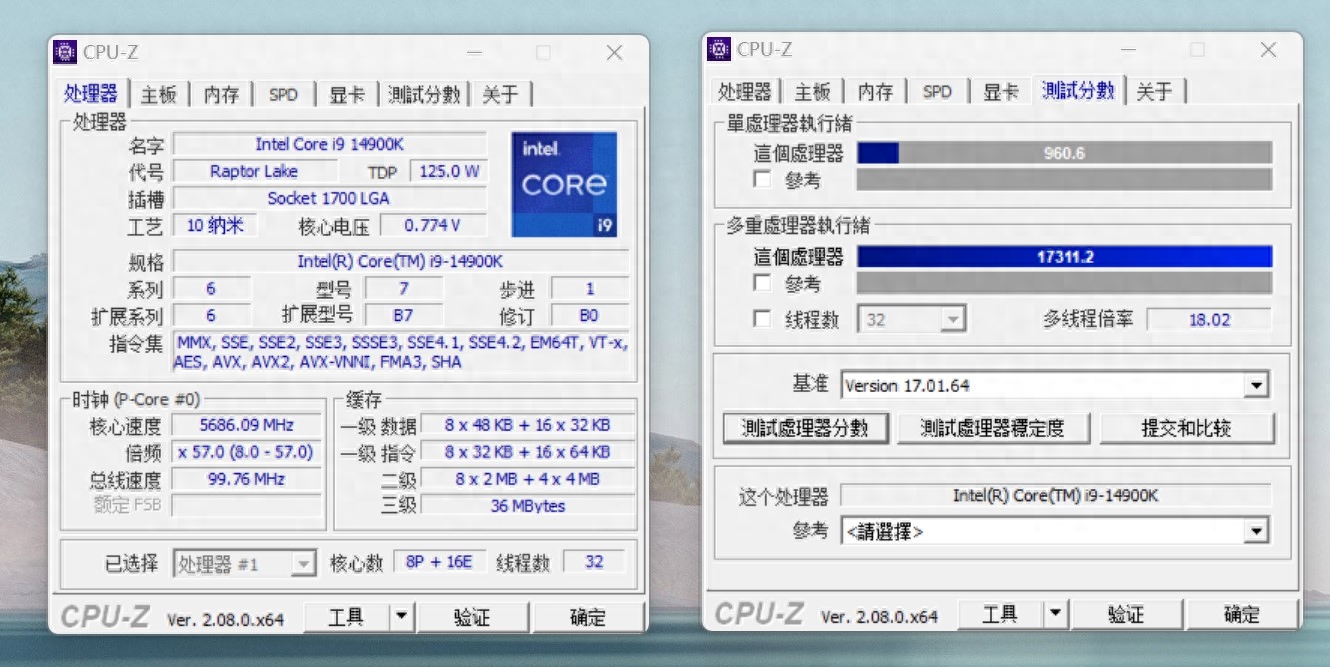Click the 核心电压 value 0.774 V
This screenshot has width=1330, height=667.
433,225
